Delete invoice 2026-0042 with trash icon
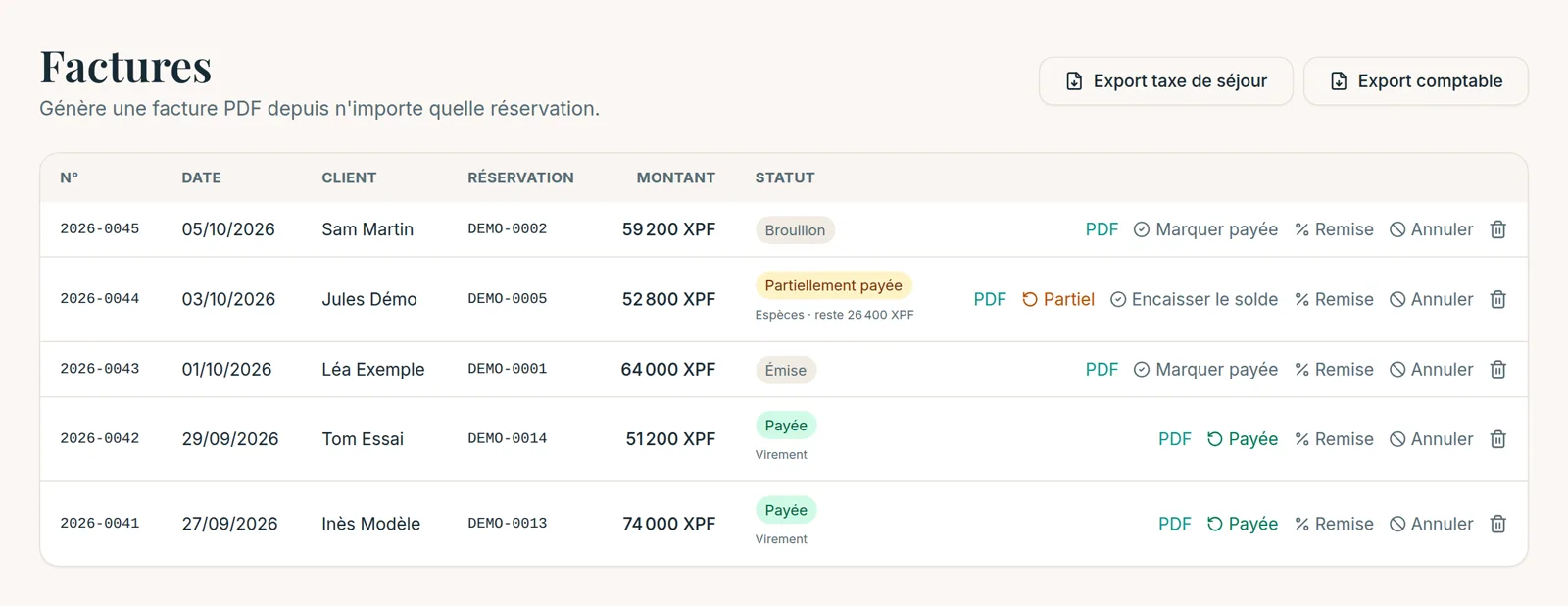 point(1497,439)
